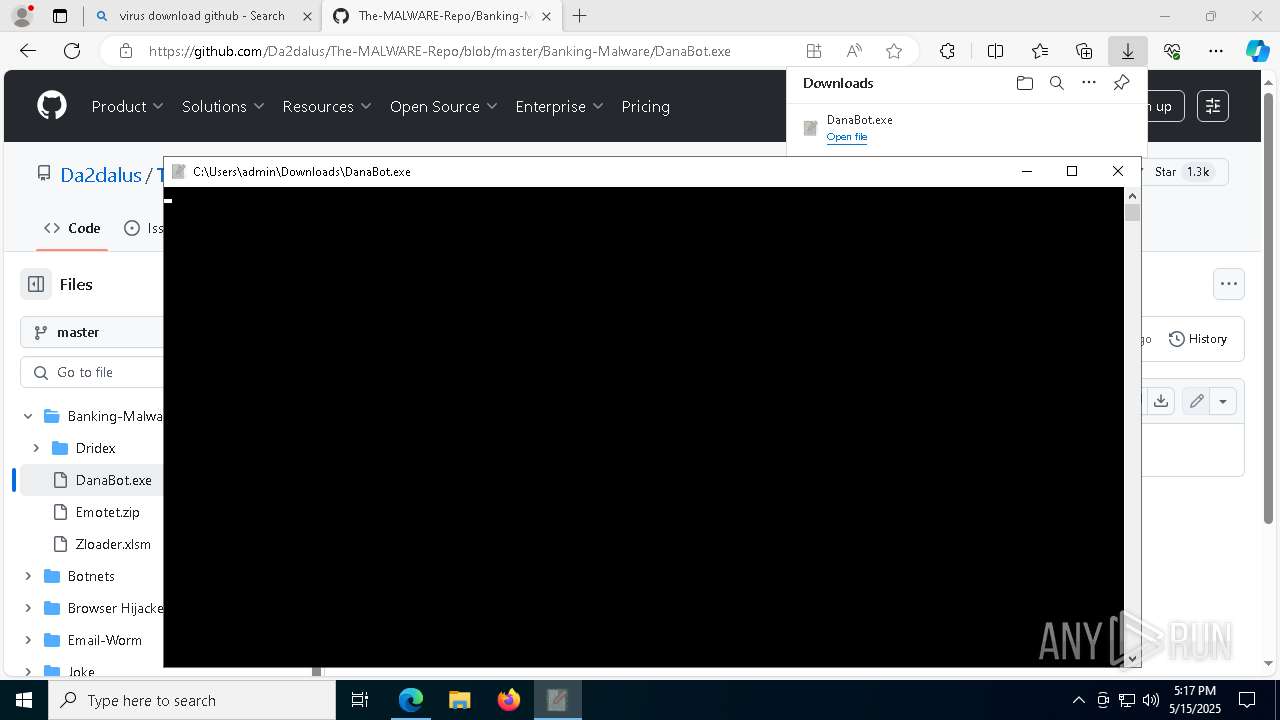Expand Enterprise dropdown menu
This screenshot has width=1280, height=720.
(560, 106)
